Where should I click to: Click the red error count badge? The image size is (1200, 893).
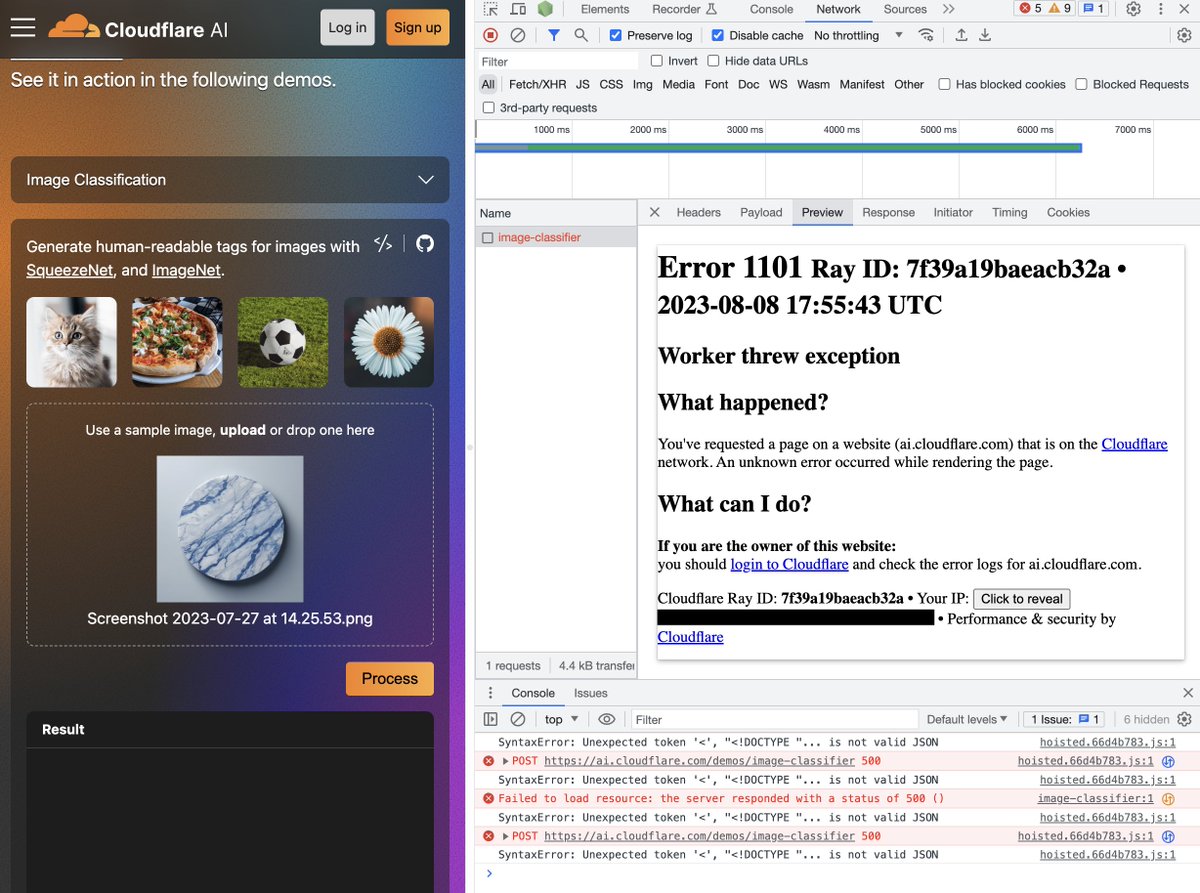[1030, 9]
